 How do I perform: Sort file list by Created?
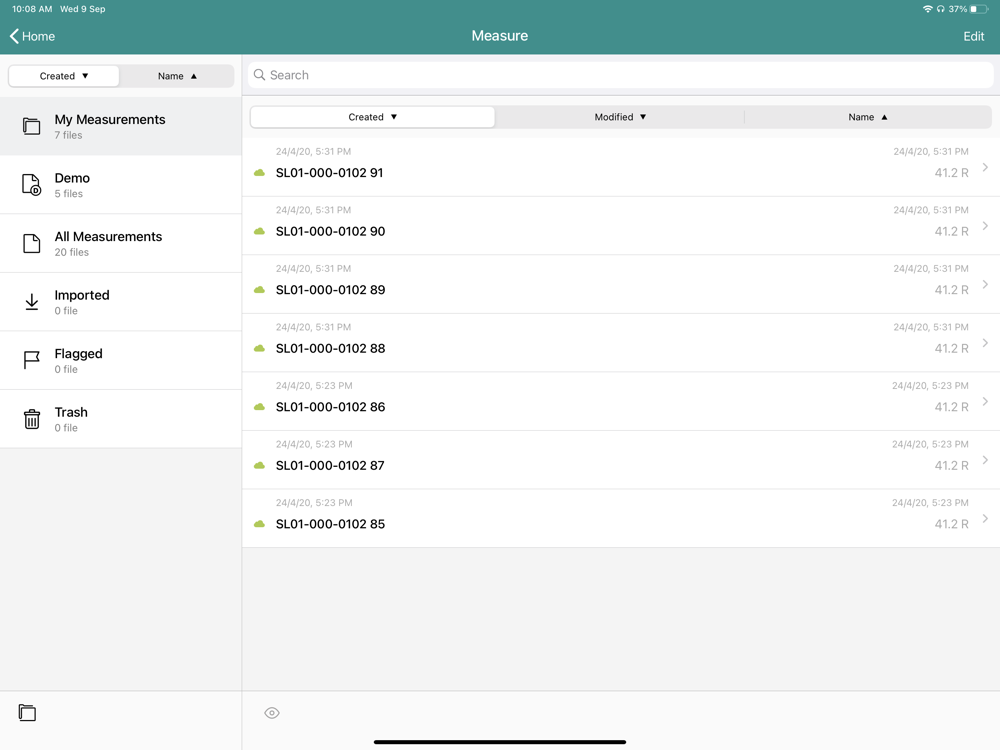(x=372, y=117)
